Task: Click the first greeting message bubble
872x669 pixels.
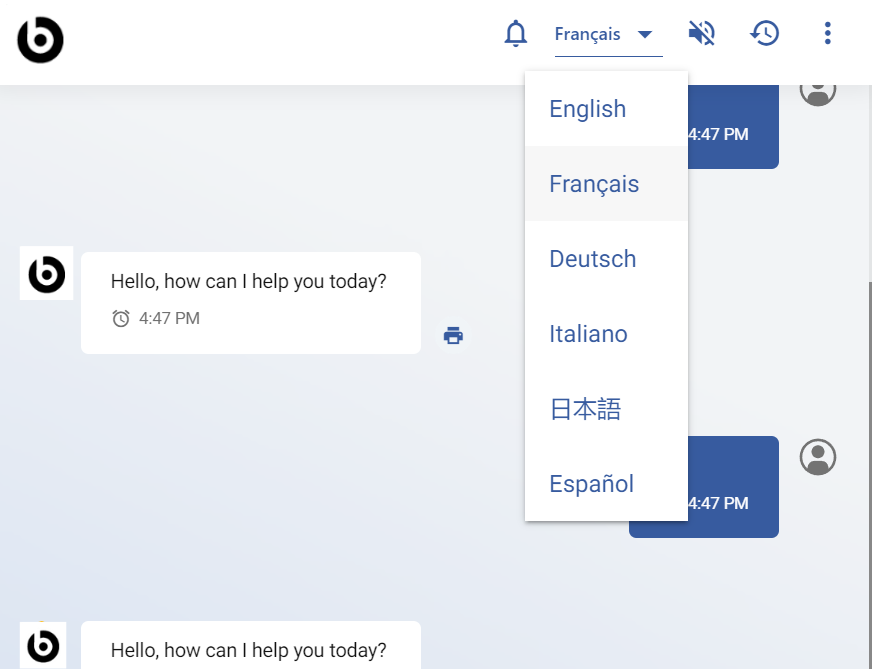Action: 250,302
